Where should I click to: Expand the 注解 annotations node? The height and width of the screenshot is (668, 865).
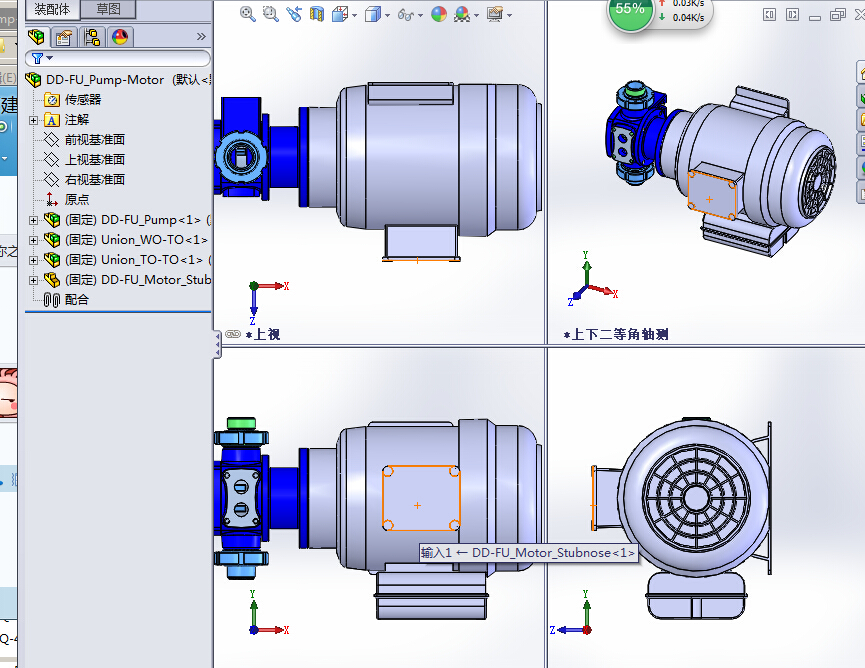tap(34, 120)
